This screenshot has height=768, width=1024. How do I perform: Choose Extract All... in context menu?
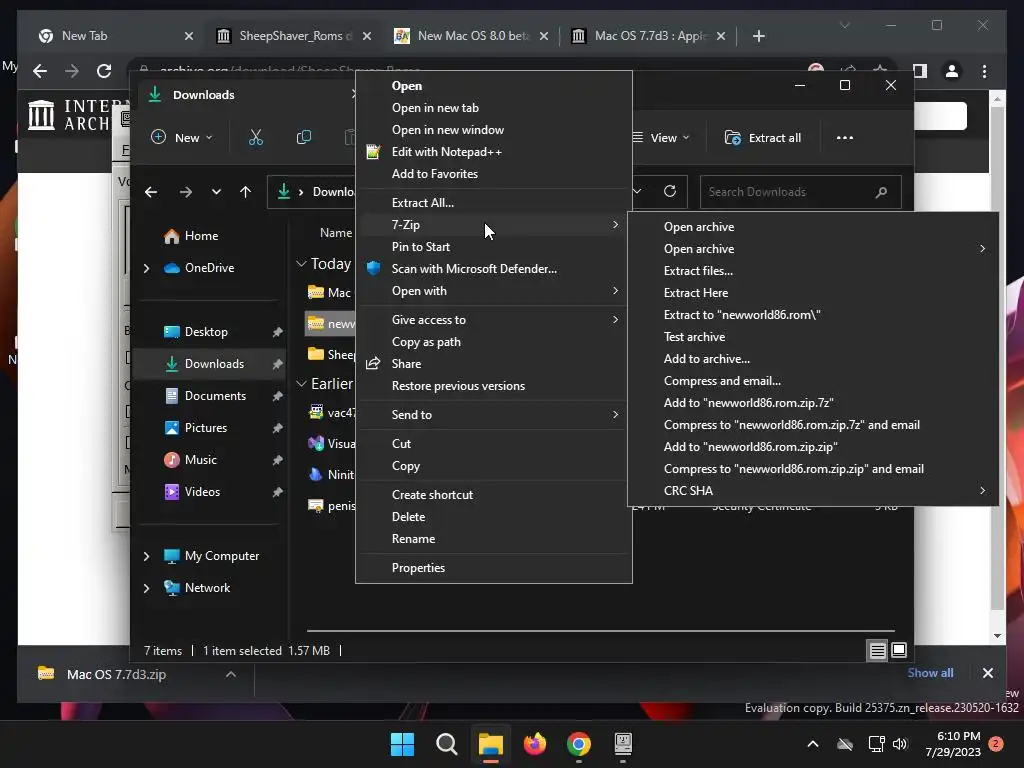pyautogui.click(x=494, y=202)
